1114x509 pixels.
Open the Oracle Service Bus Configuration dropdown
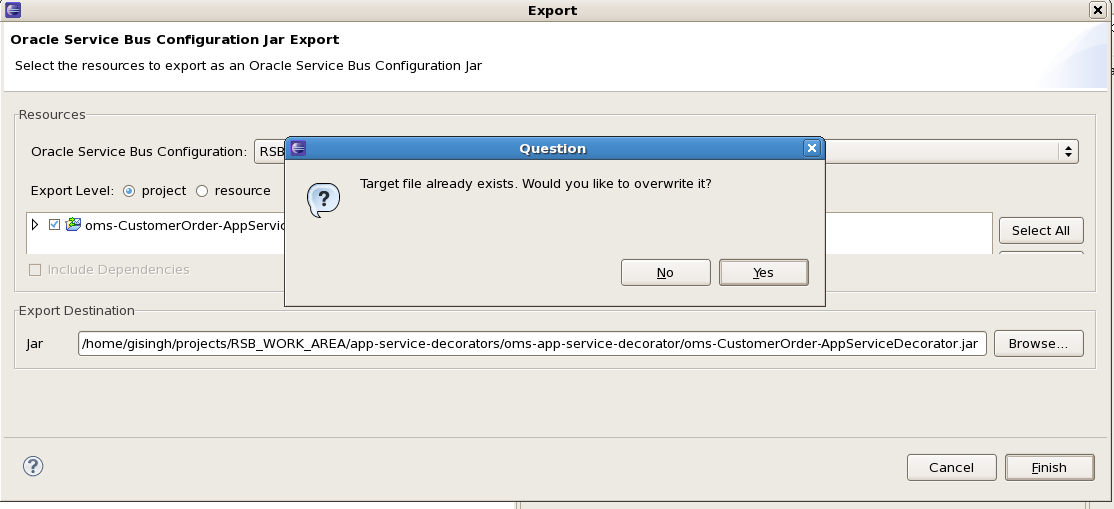(1068, 151)
